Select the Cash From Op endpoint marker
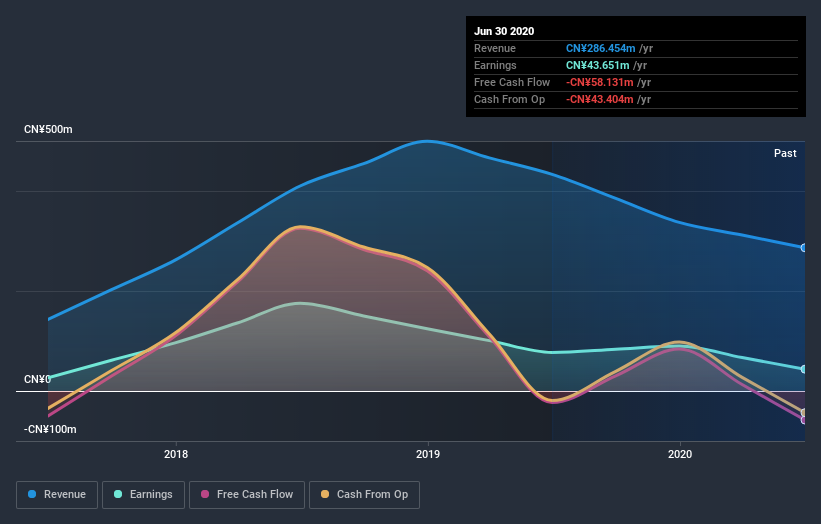 [x=804, y=412]
